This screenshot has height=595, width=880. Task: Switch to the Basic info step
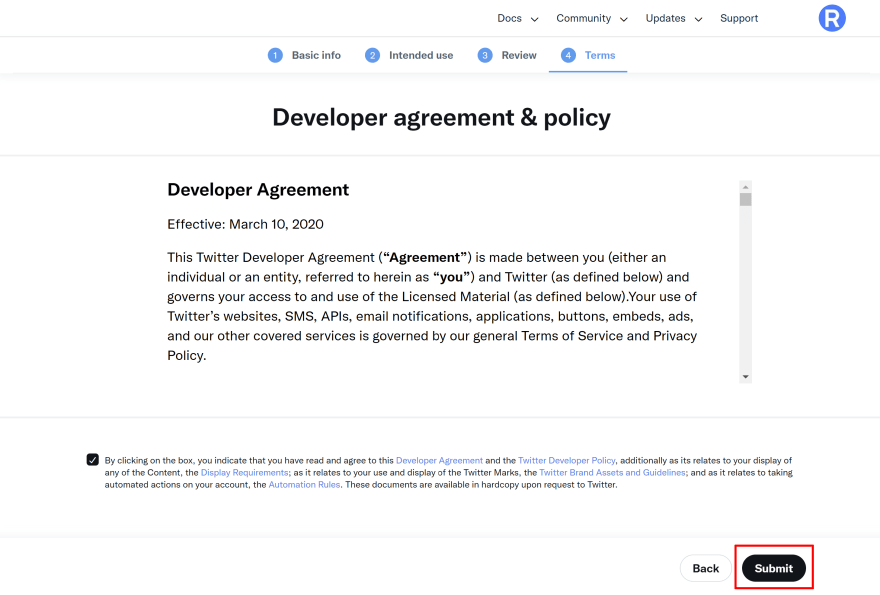(304, 56)
